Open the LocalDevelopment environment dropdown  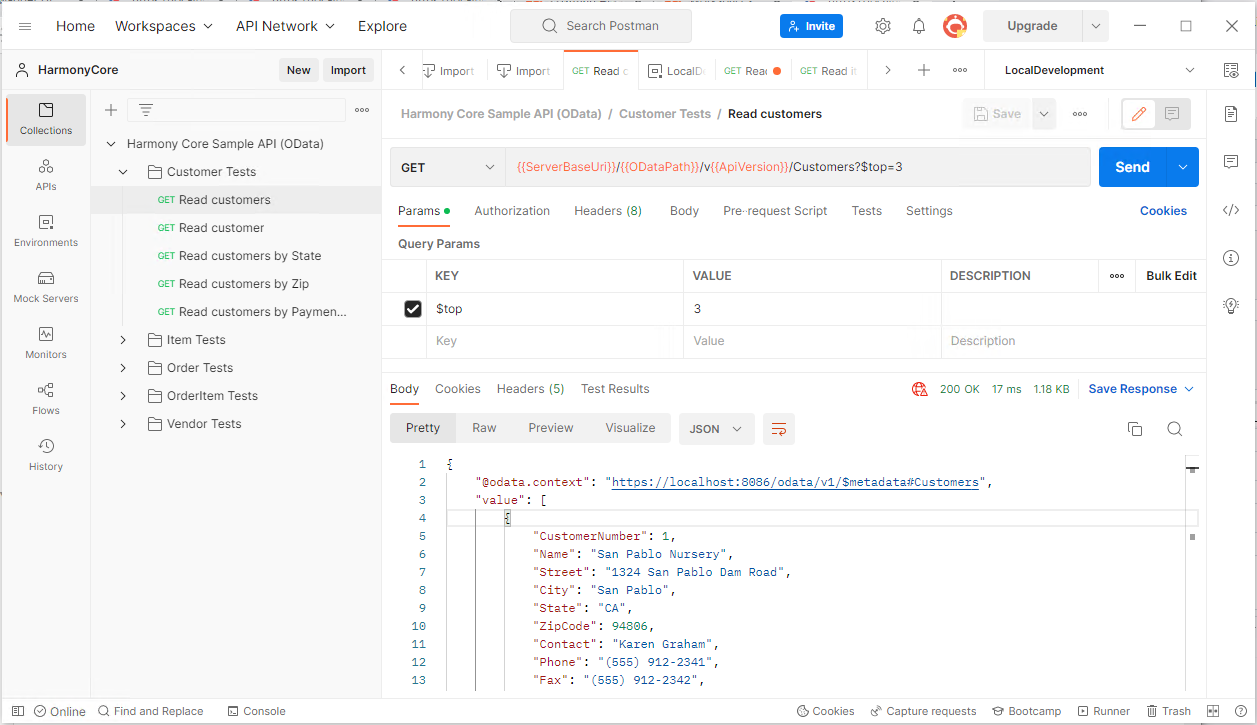[1097, 70]
